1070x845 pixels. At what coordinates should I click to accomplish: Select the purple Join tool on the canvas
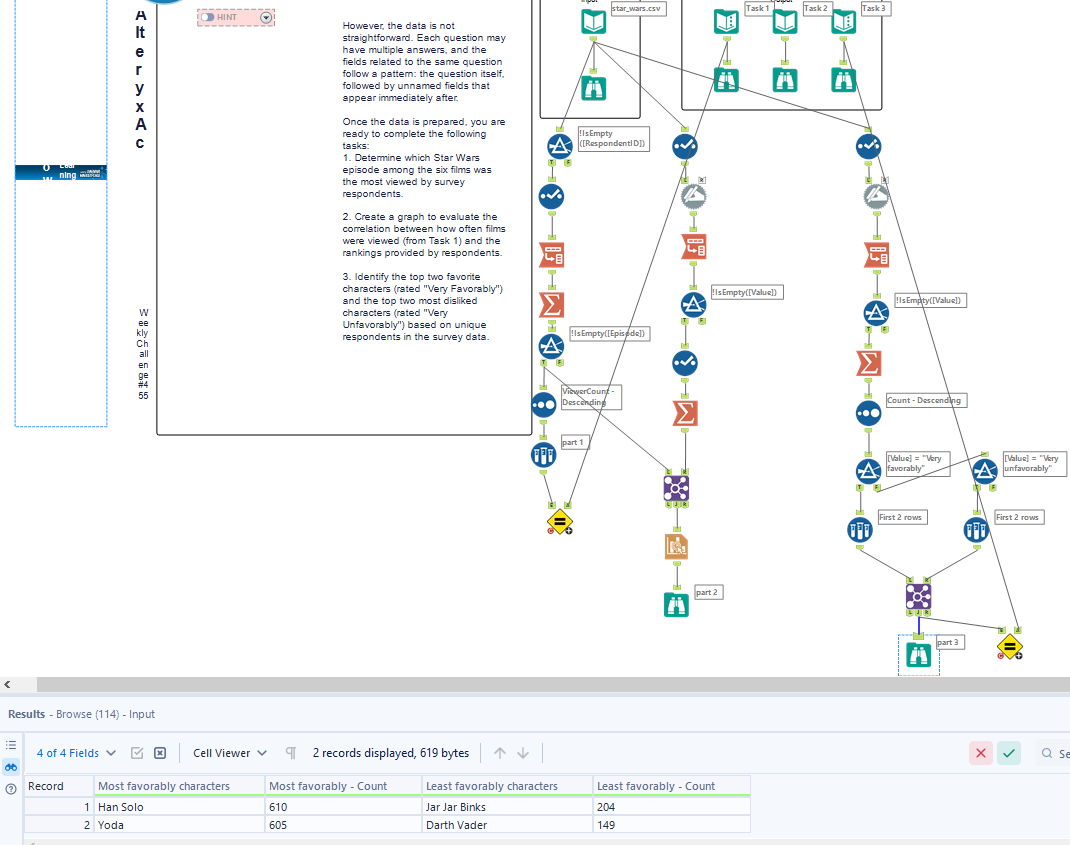(677, 487)
